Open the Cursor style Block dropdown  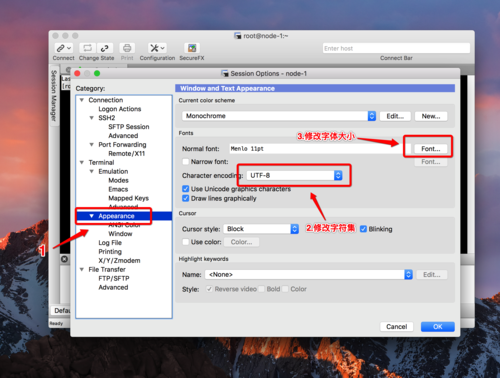coord(261,229)
